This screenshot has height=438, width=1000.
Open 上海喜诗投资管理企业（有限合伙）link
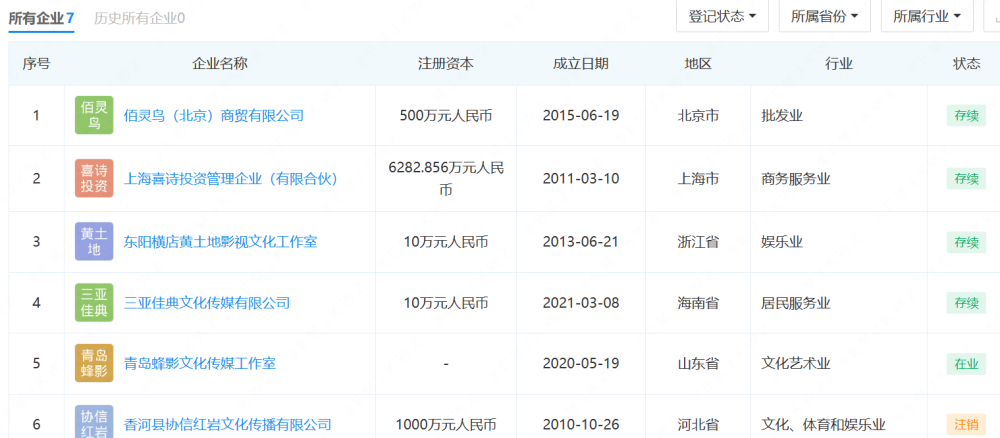(230, 179)
